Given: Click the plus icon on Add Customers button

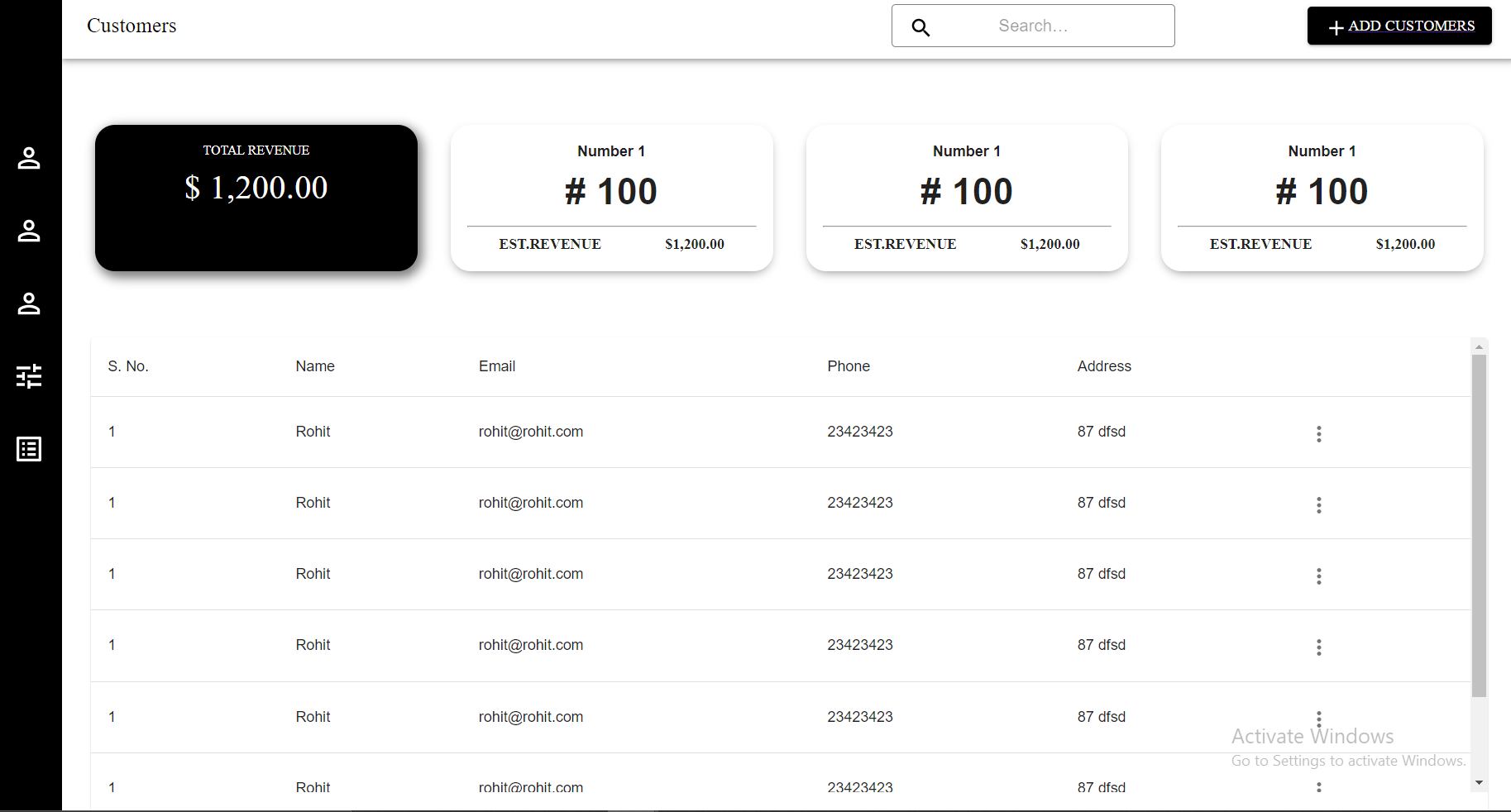Looking at the screenshot, I should [1335, 26].
